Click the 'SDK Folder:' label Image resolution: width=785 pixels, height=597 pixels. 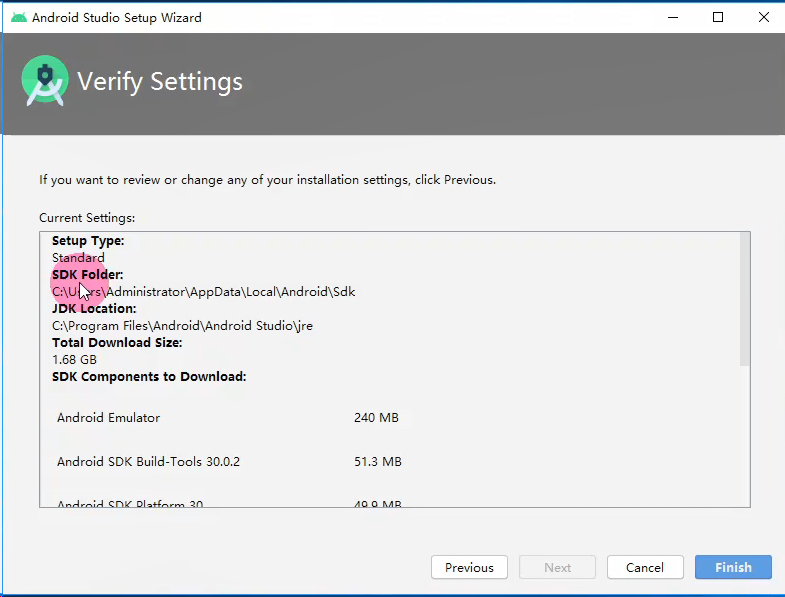pos(88,275)
